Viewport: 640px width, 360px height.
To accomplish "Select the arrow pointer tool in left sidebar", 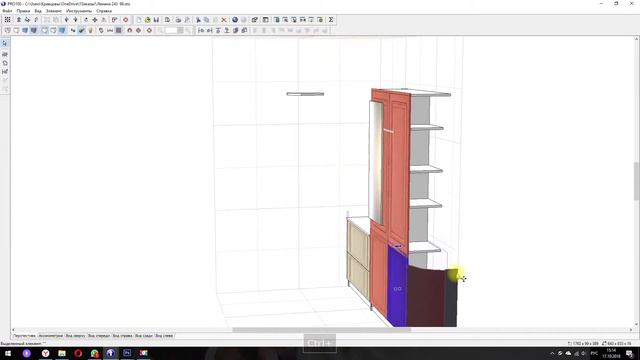I will click(5, 43).
